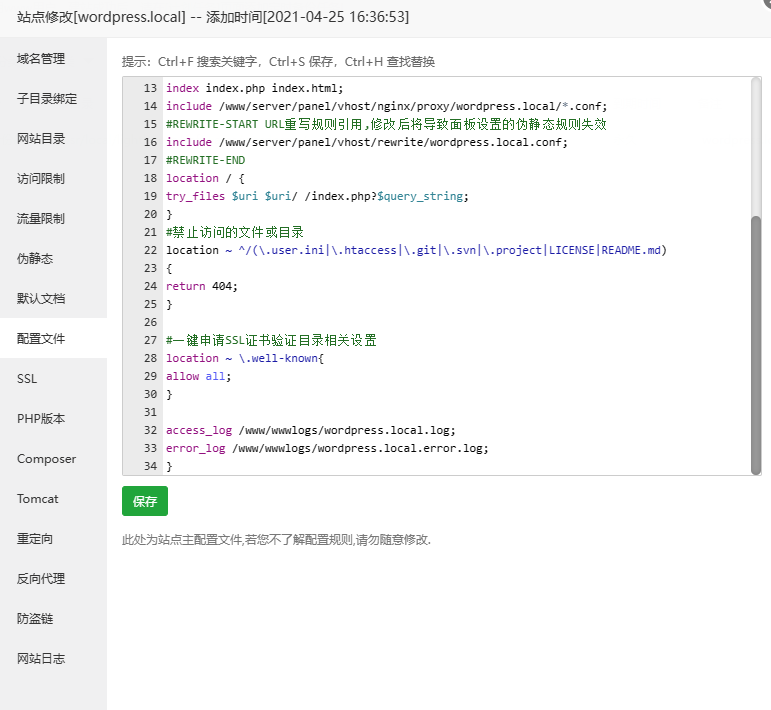The image size is (771, 710).
Task: Click line number 31 in gutter
Action: pos(150,413)
